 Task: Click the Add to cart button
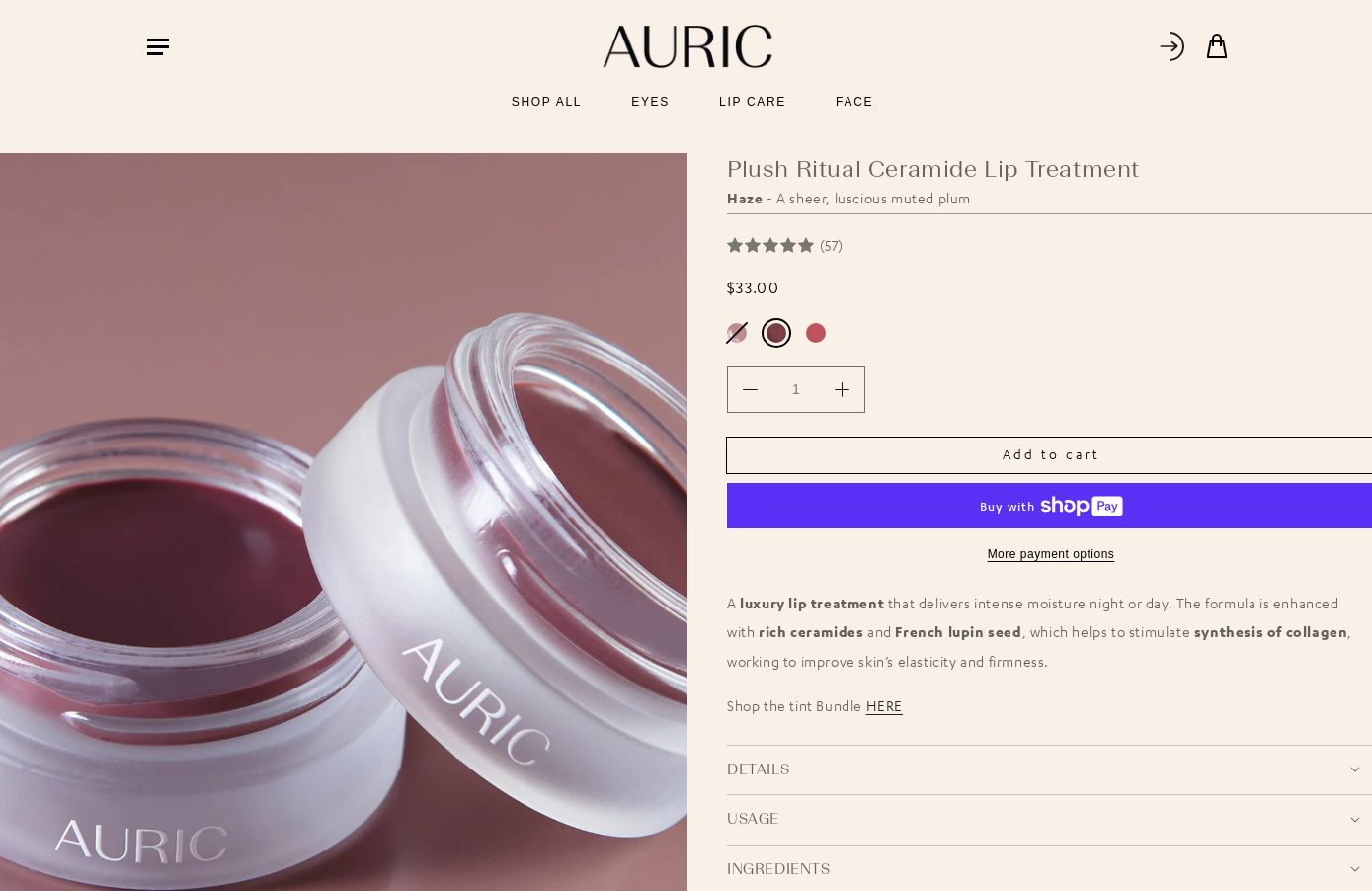point(1049,455)
